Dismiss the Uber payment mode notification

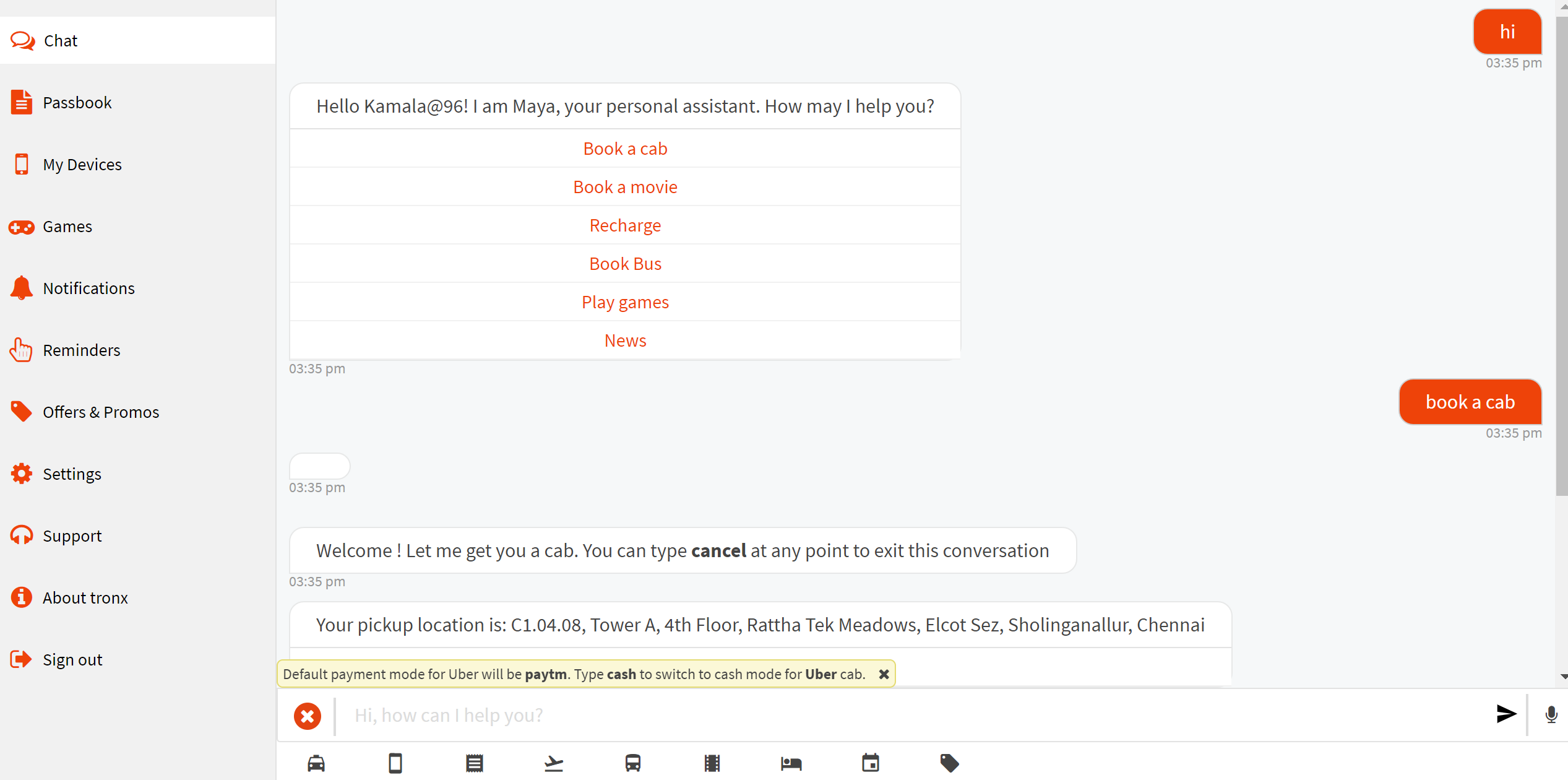click(883, 674)
